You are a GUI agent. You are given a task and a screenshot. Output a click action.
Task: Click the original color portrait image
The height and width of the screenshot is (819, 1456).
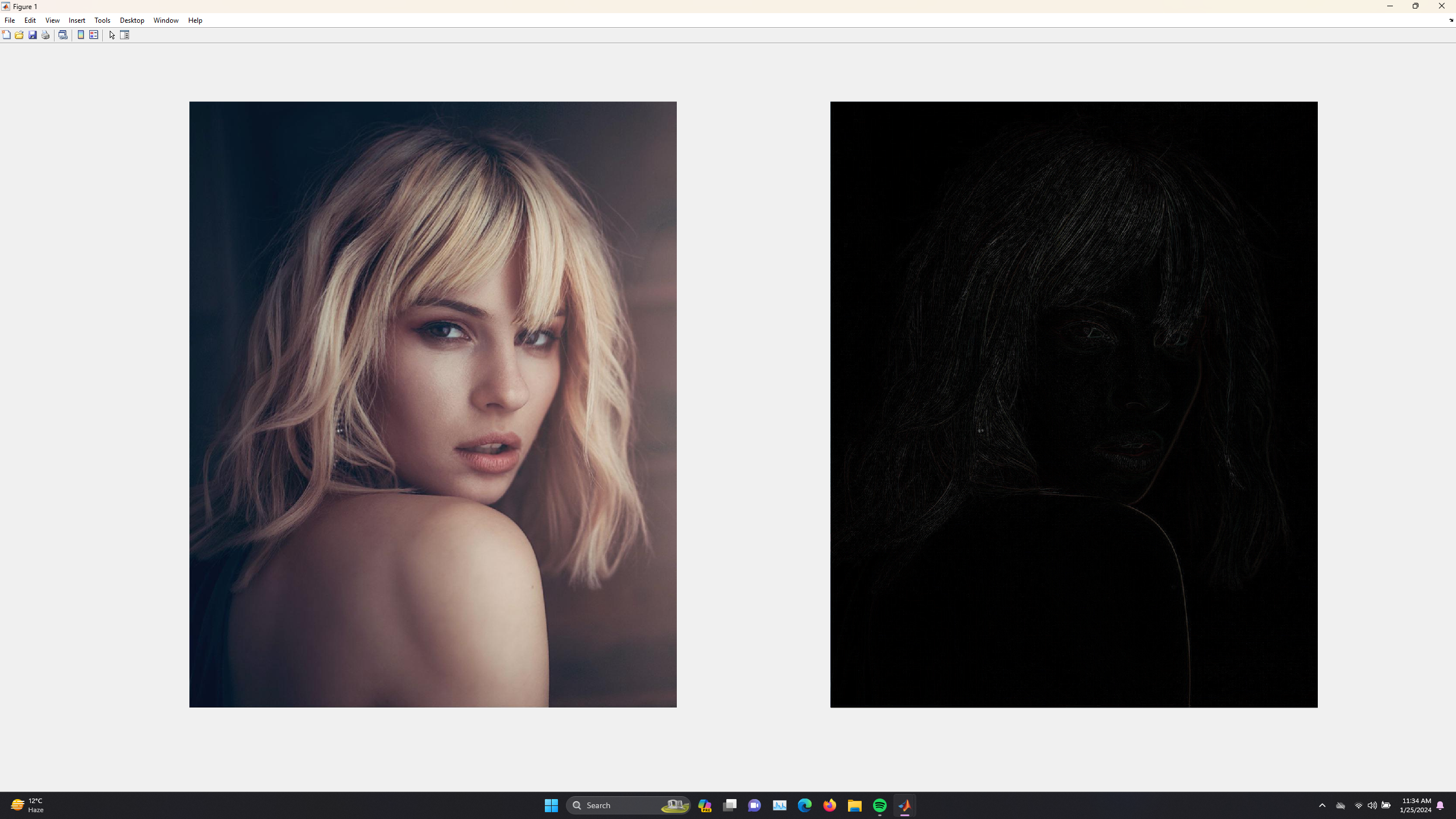click(433, 404)
